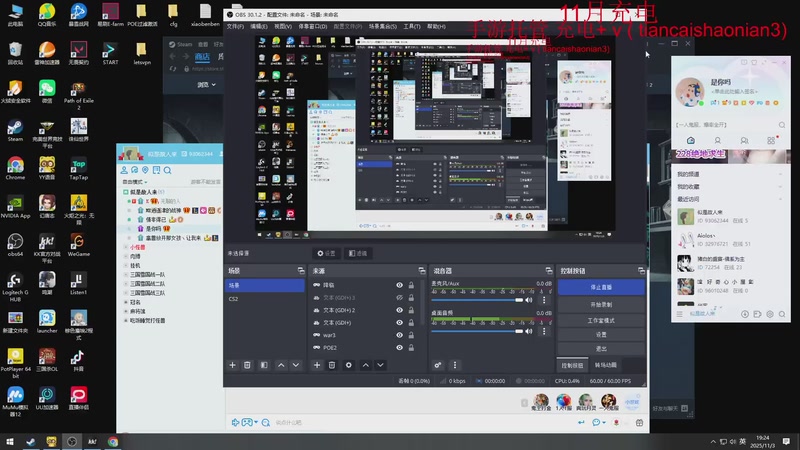The height and width of the screenshot is (450, 800).
Task: Collapse 我的频道 section in YY panel
Action: pos(781,174)
